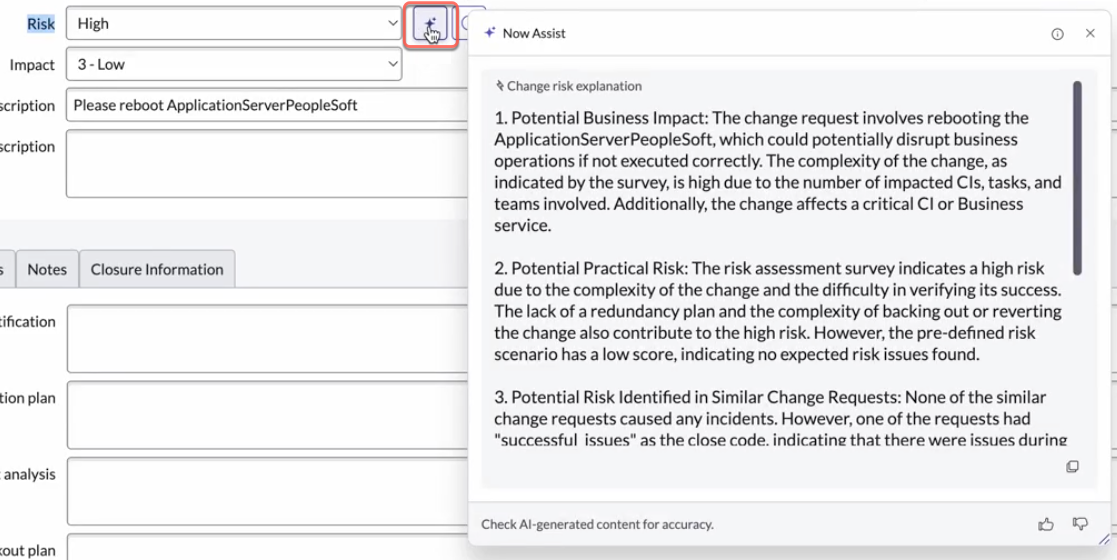Click the 'Potential Business Impact' paragraph
This screenshot has width=1117, height=560.
click(x=778, y=172)
